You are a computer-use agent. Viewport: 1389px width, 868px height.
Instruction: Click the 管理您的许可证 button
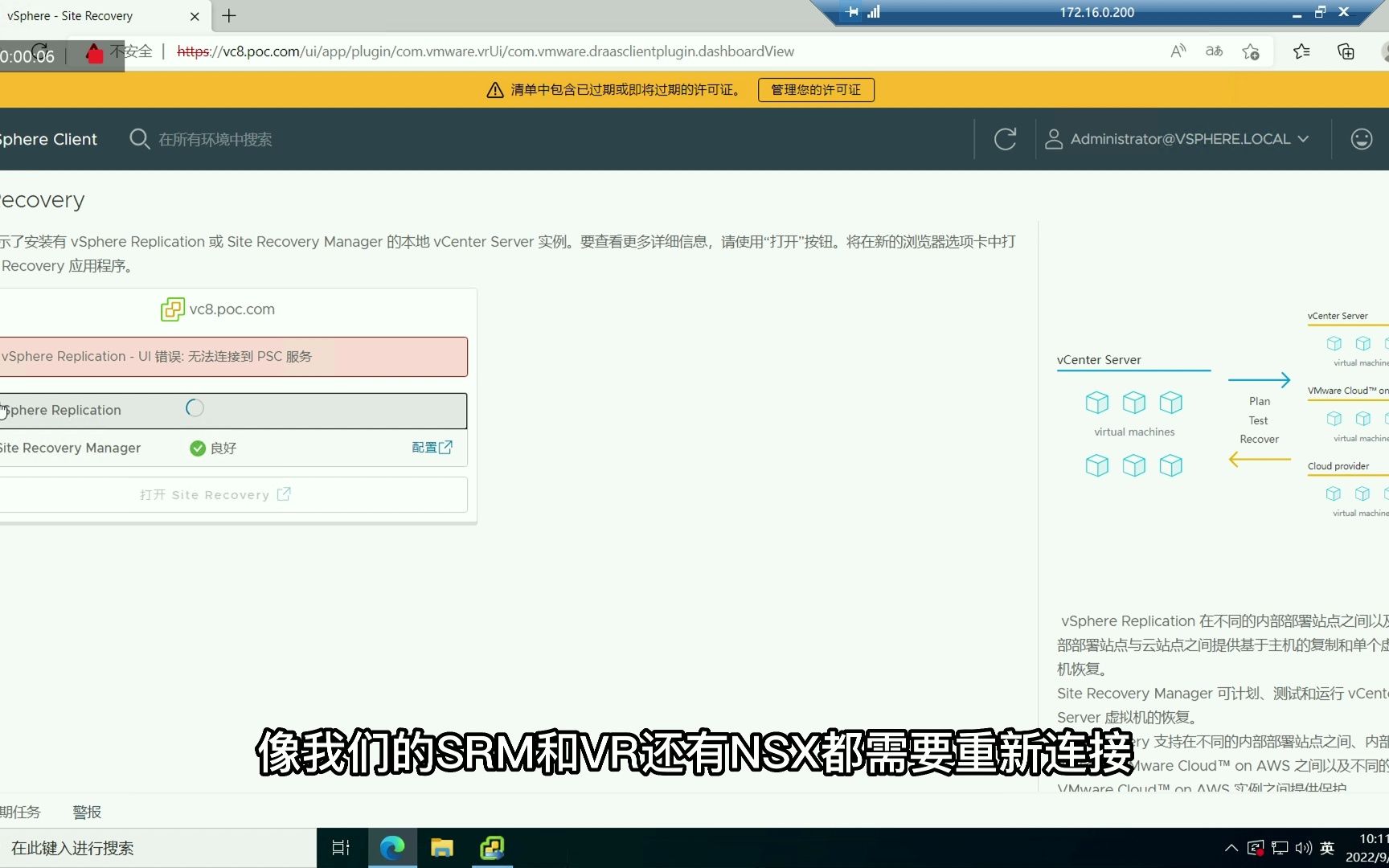tap(816, 90)
